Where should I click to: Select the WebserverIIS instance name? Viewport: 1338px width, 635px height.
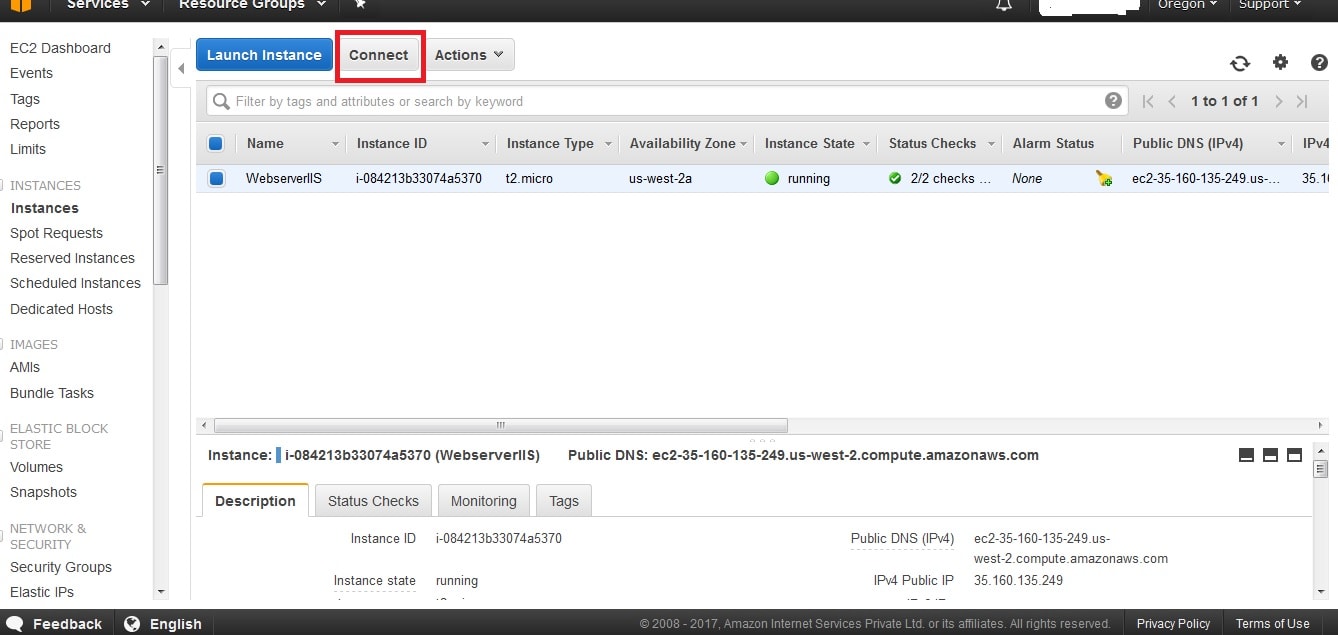pos(284,179)
